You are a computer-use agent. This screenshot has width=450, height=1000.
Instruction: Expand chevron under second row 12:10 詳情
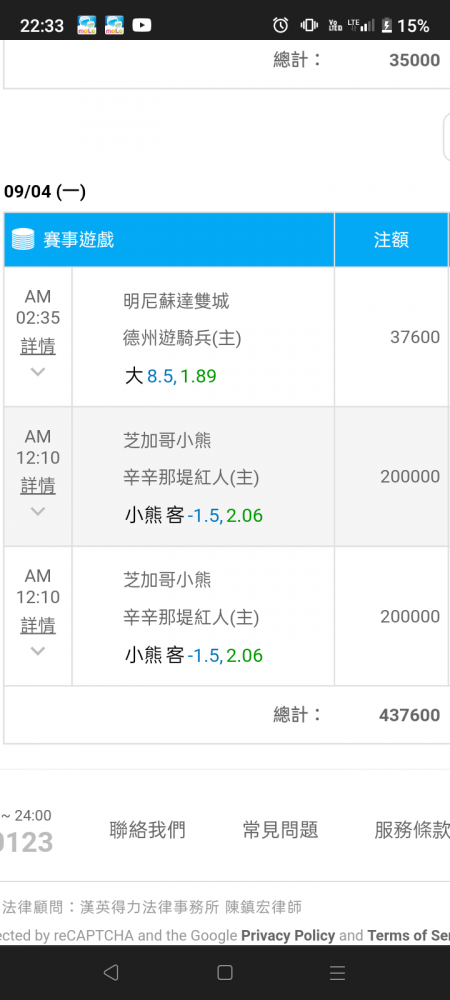click(38, 511)
